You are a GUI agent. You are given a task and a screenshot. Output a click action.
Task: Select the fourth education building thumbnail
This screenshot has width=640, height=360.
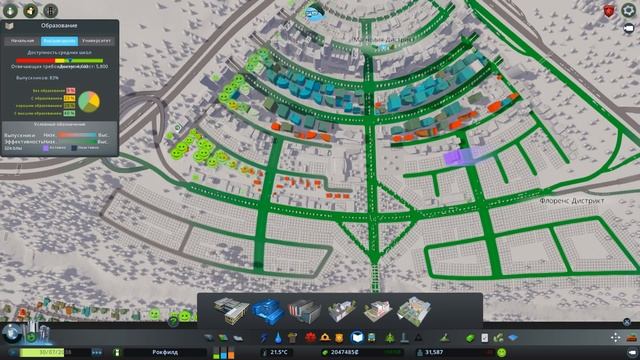pyautogui.click(x=342, y=311)
